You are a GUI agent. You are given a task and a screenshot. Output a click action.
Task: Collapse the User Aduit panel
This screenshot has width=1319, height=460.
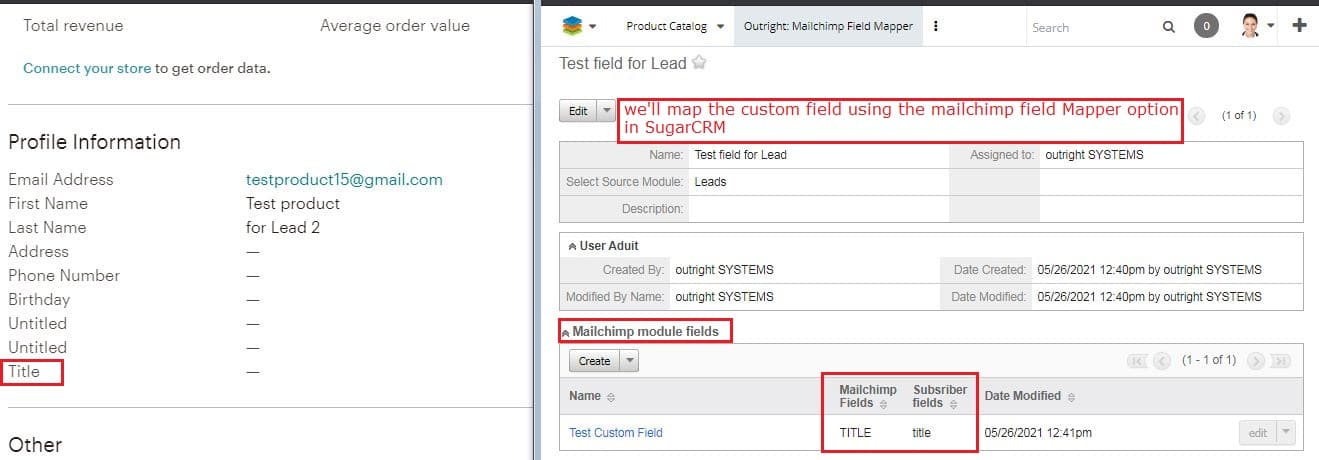point(571,246)
